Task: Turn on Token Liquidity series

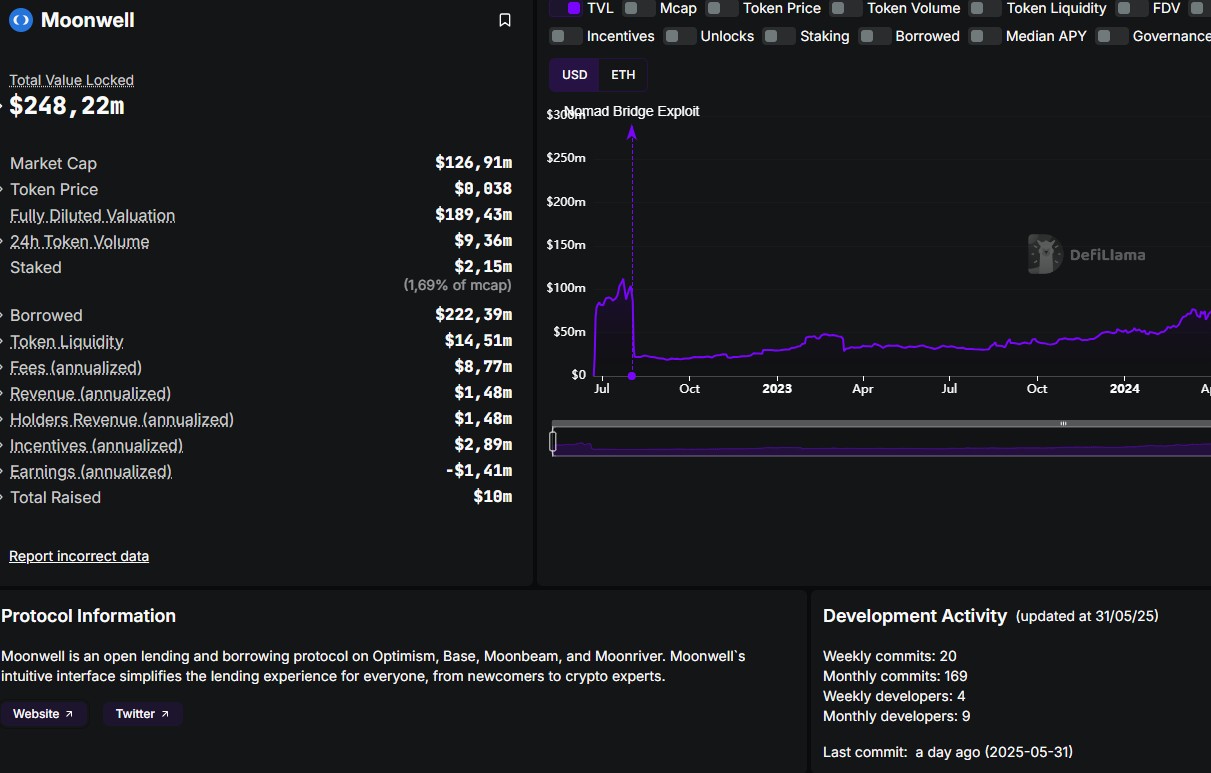Action: [985, 8]
